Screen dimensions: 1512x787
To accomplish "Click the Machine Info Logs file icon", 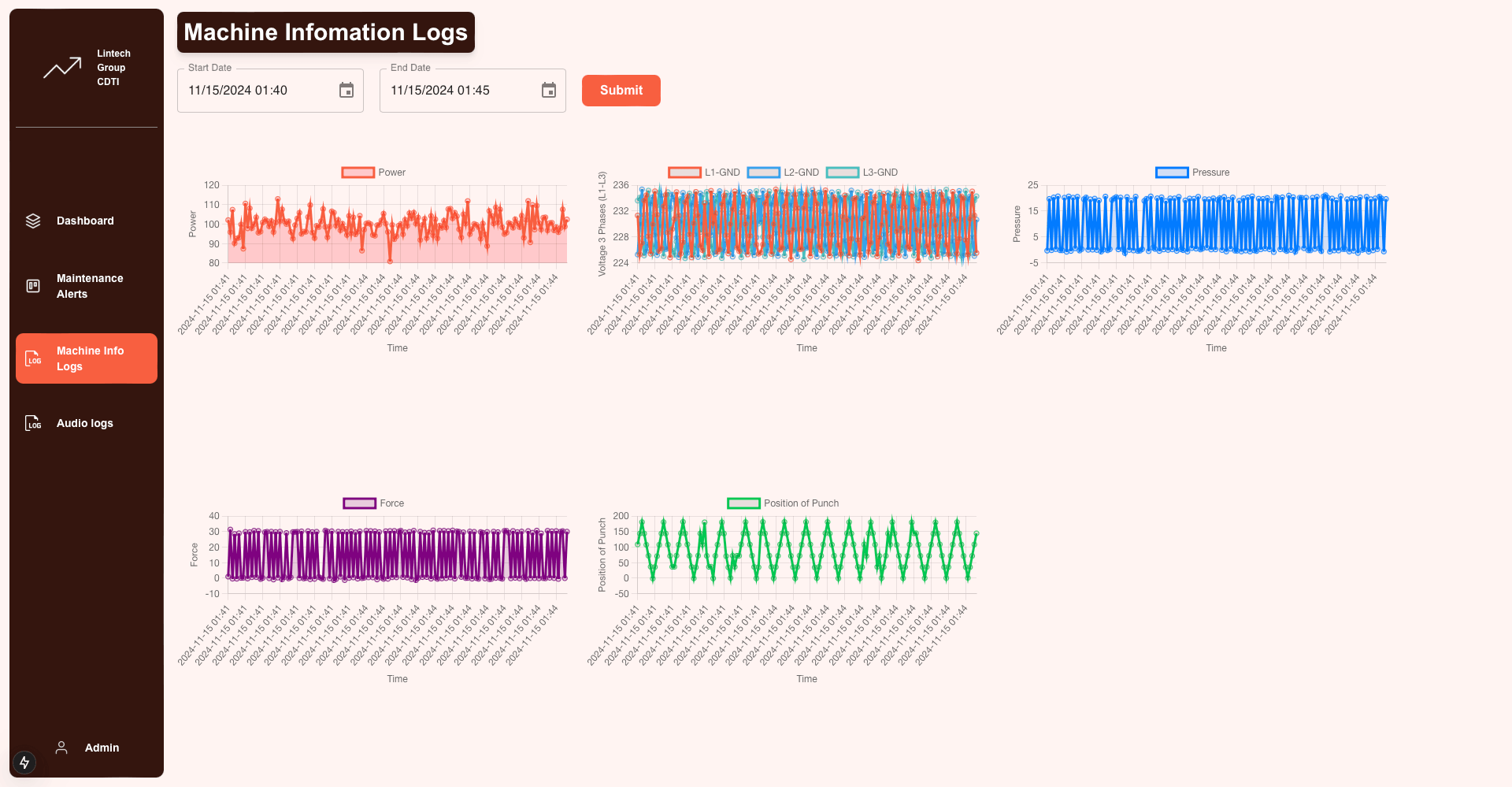I will 33,358.
